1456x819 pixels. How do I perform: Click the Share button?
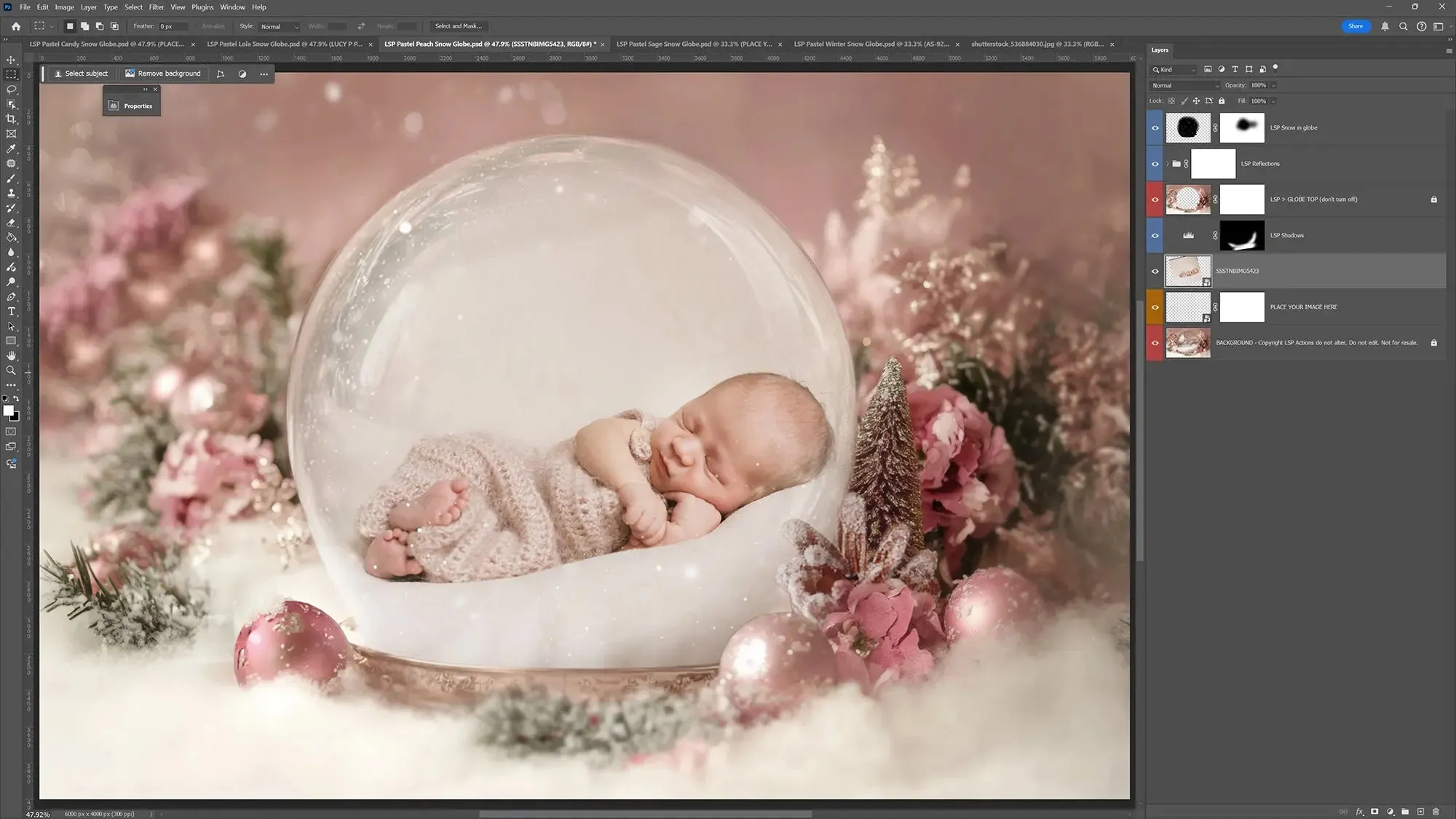click(x=1355, y=26)
